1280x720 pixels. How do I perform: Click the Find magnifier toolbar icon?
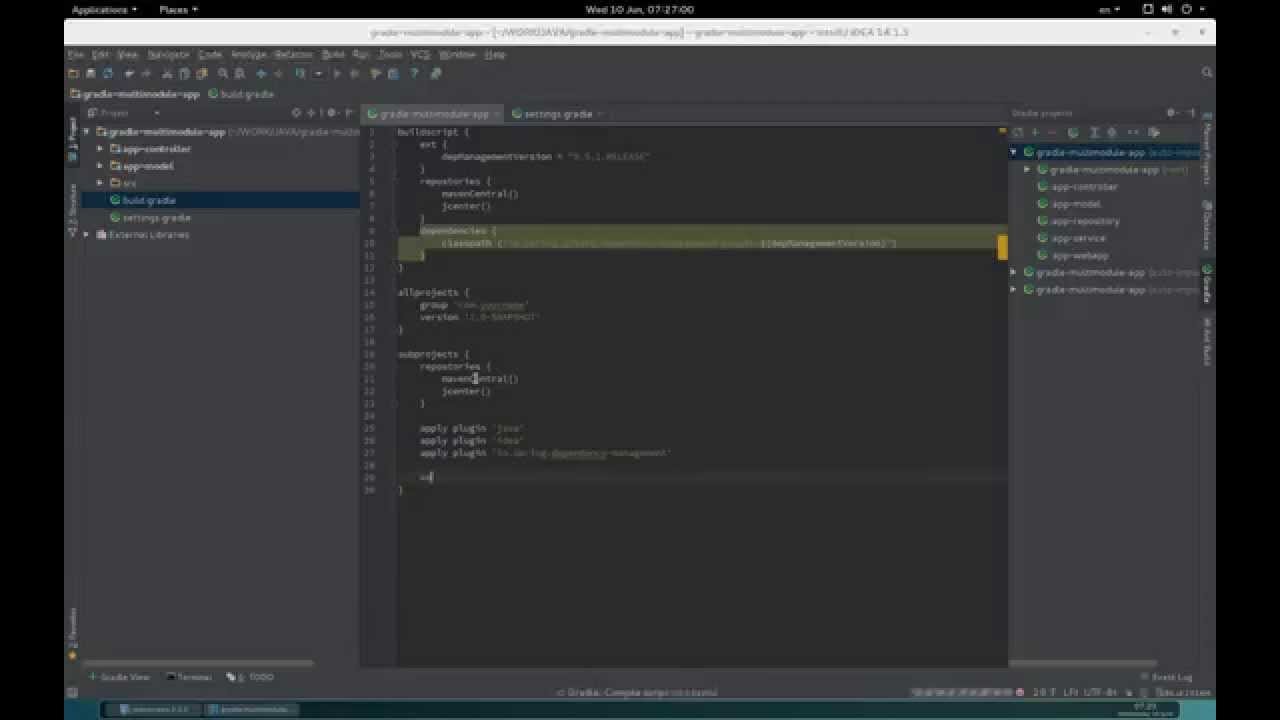[223, 73]
